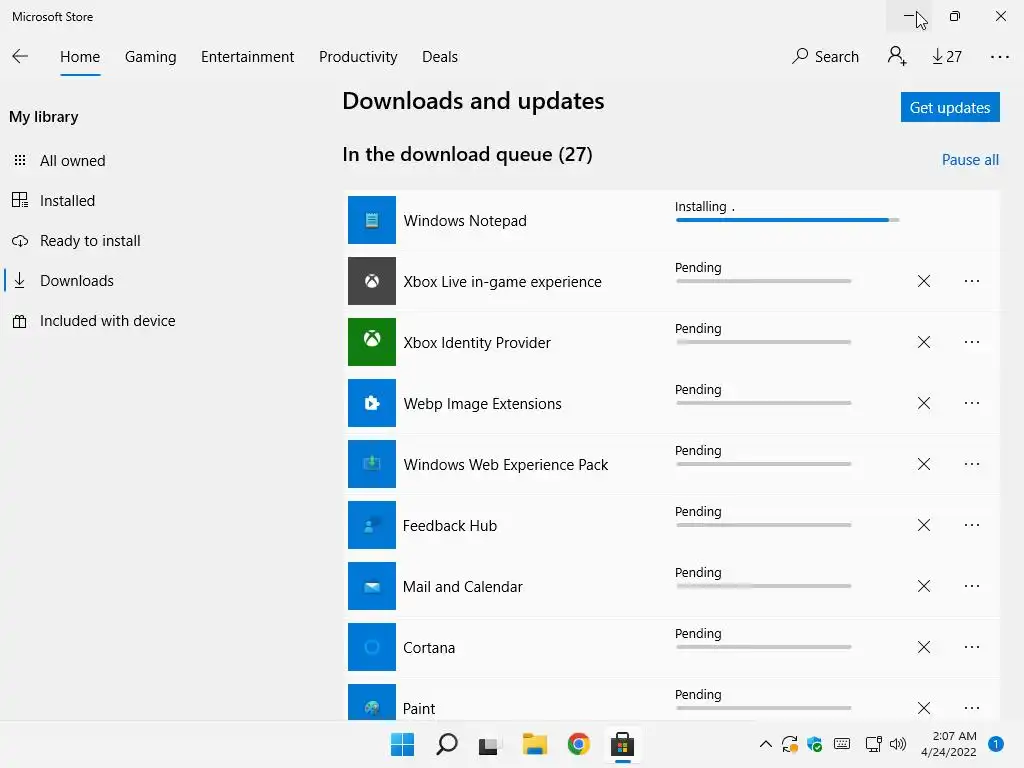This screenshot has height=768, width=1024.
Task: Select Downloads in the sidebar
Action: 77,281
